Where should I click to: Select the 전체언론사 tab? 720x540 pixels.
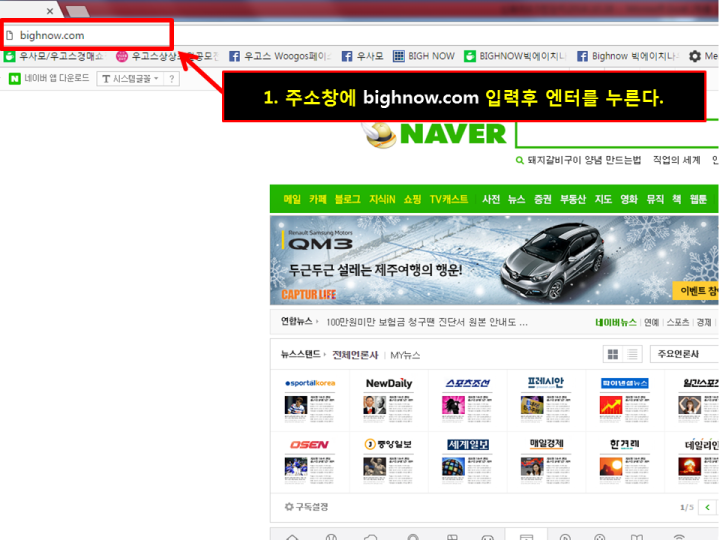click(355, 355)
